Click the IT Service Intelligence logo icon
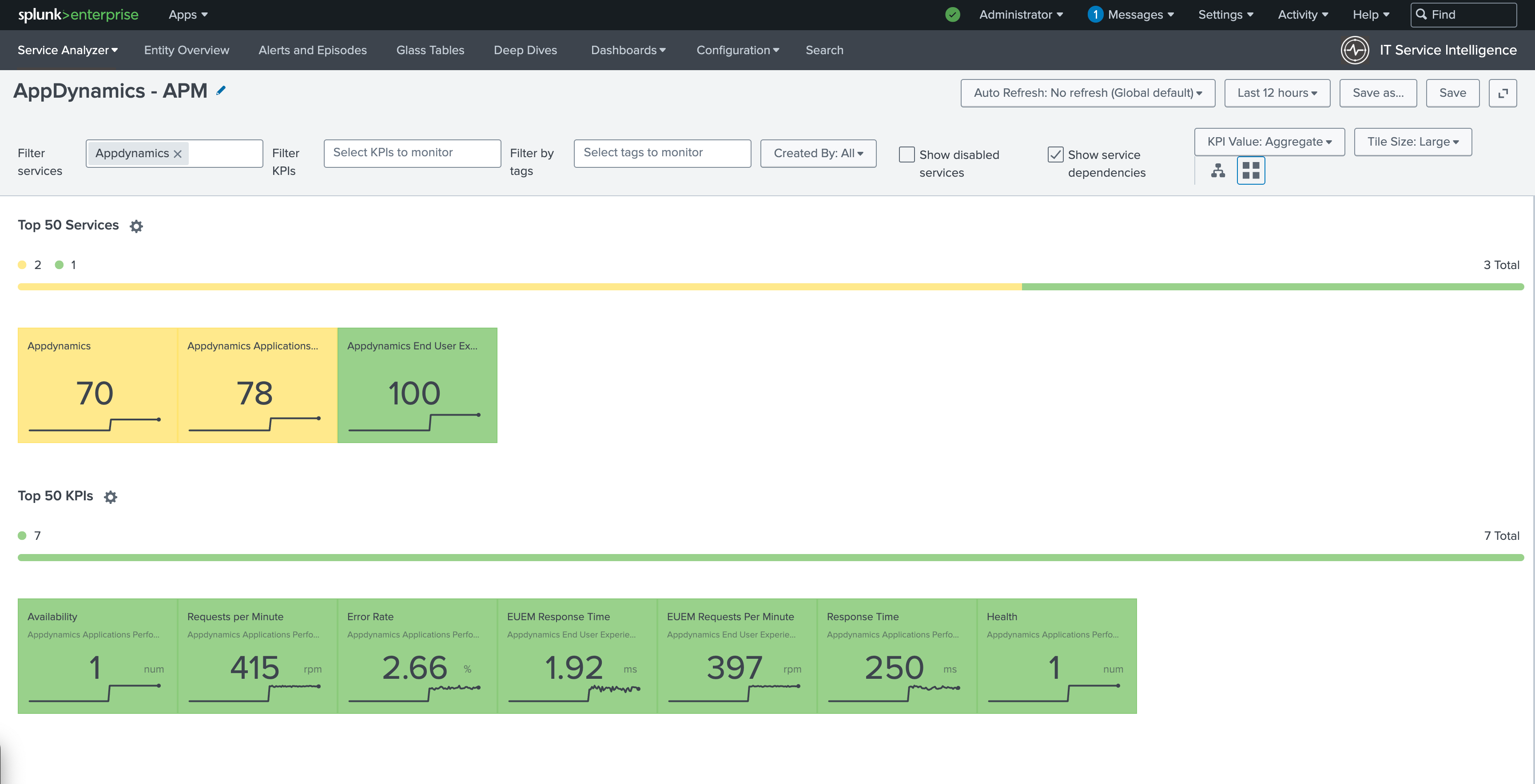Image resolution: width=1535 pixels, height=784 pixels. pyautogui.click(x=1355, y=50)
